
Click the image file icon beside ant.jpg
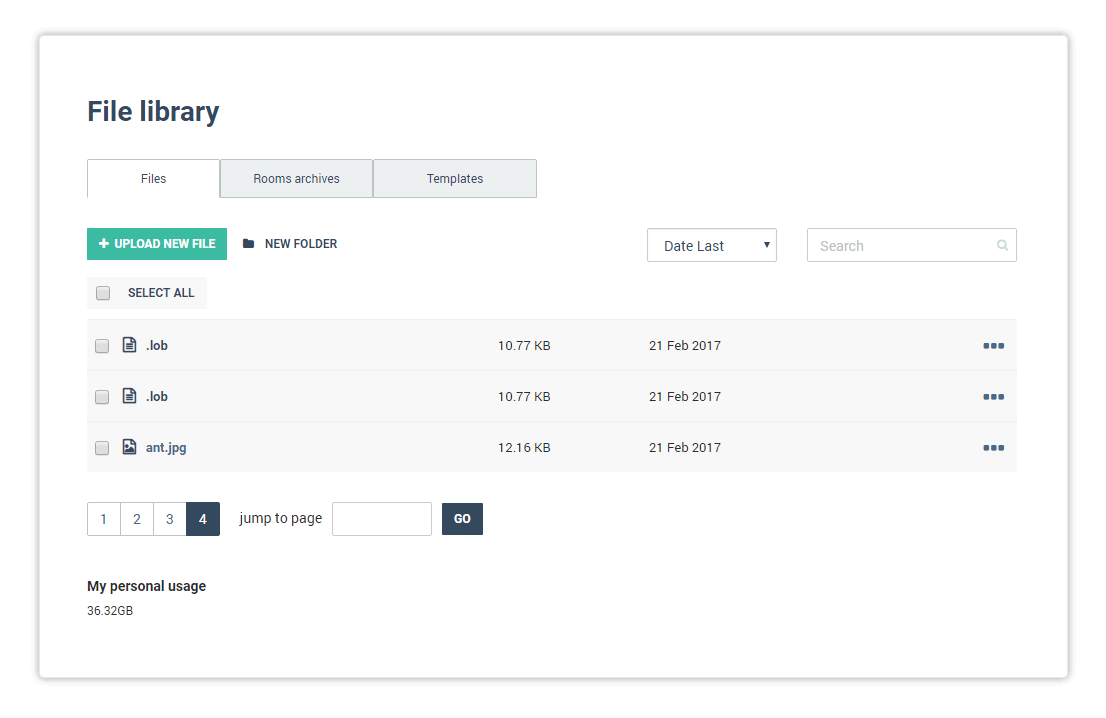129,446
